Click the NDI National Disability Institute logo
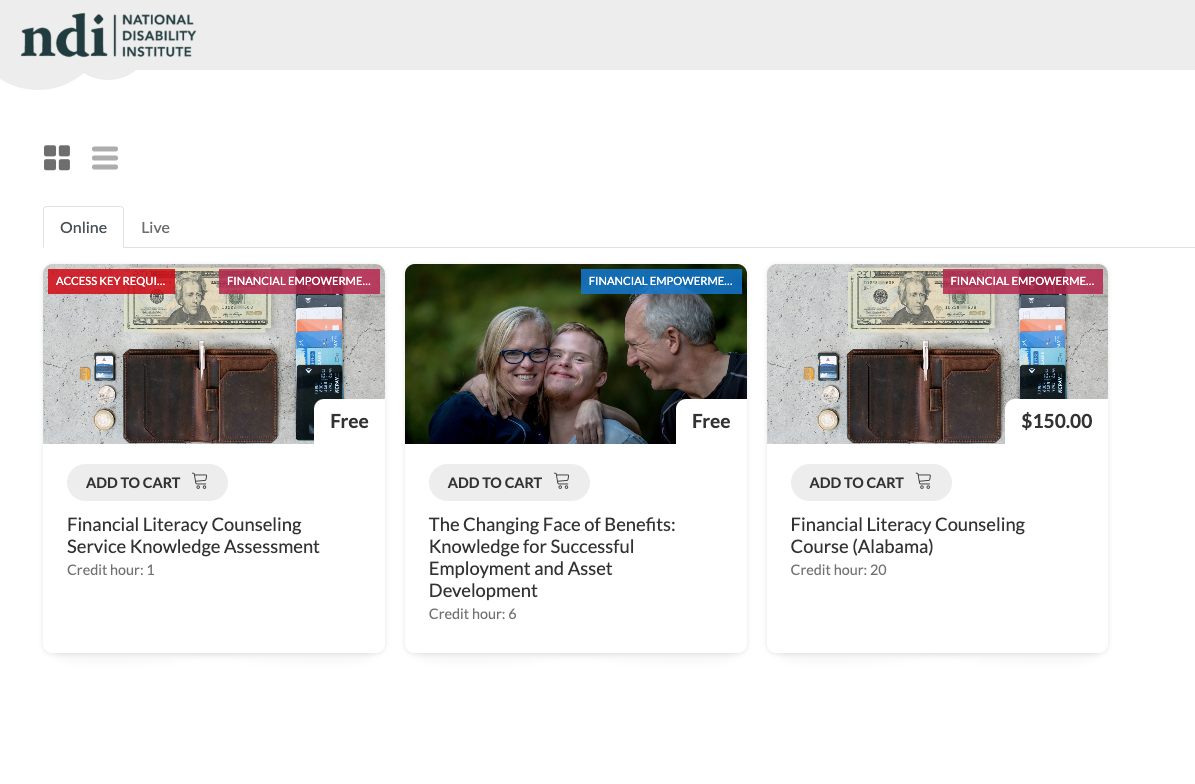This screenshot has height=784, width=1195. click(108, 36)
